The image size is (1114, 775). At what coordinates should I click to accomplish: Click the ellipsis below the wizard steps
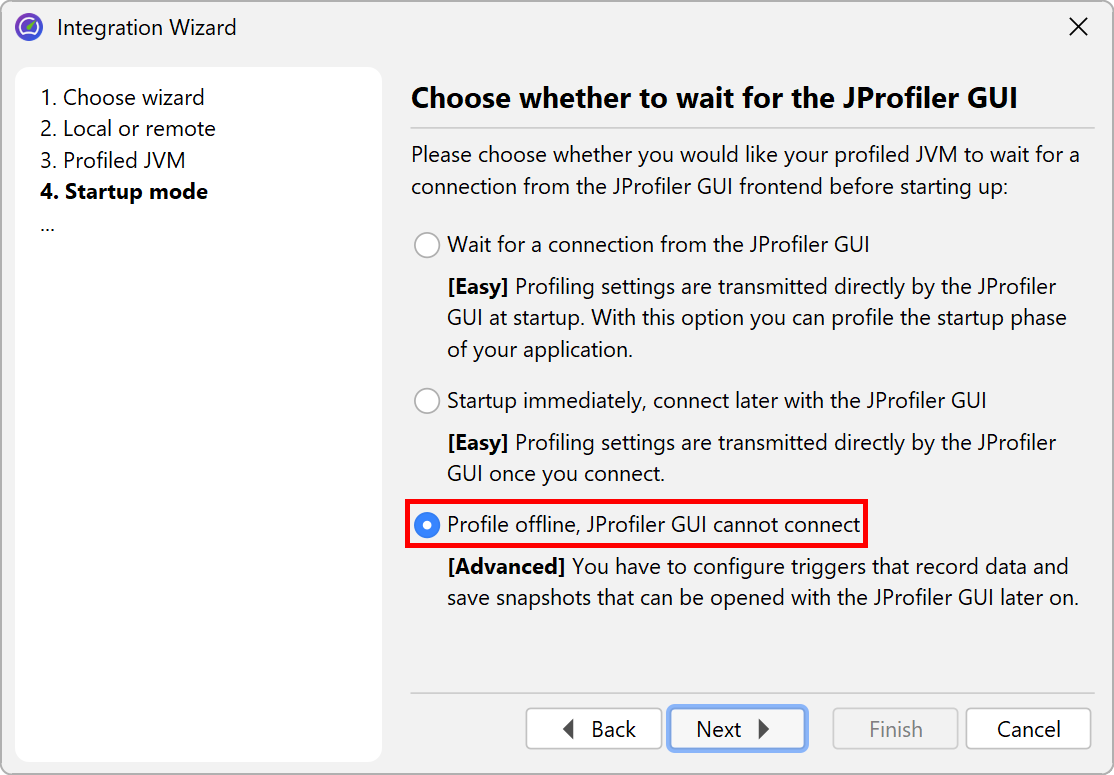(x=48, y=224)
